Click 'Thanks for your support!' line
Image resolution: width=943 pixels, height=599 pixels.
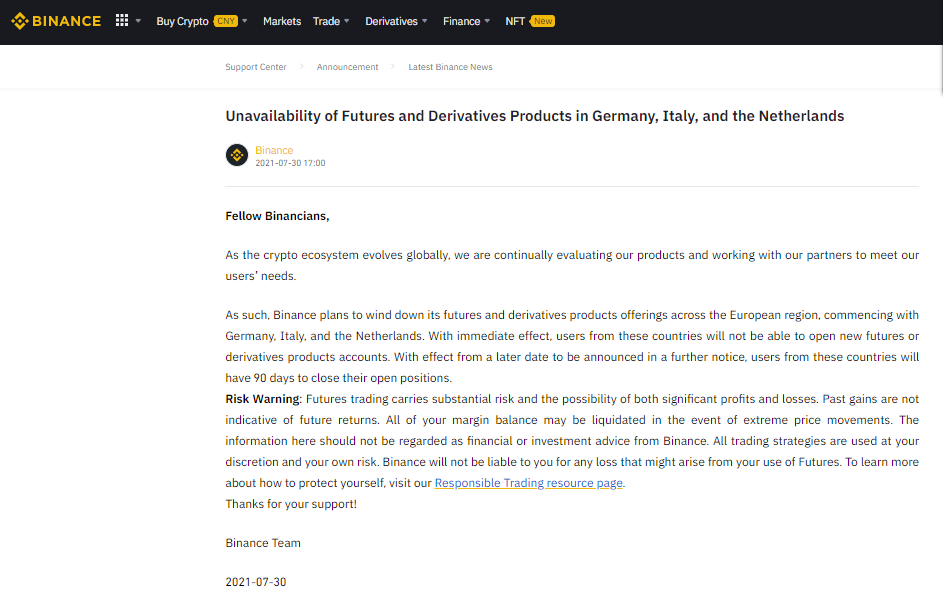pos(291,504)
